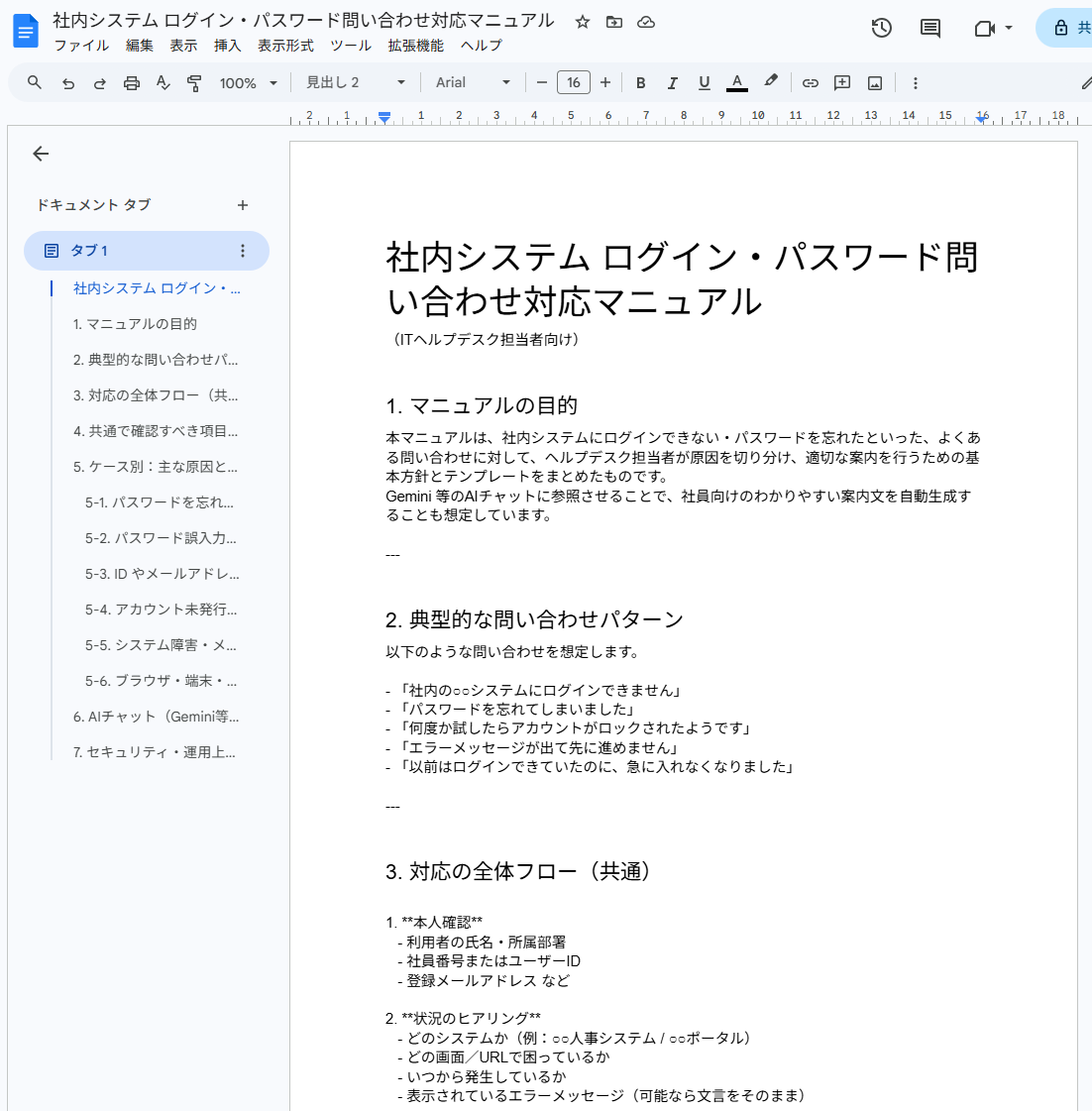Go to 5-3. ID やメールアドレ outline entry
1092x1111 pixels.
(x=163, y=574)
